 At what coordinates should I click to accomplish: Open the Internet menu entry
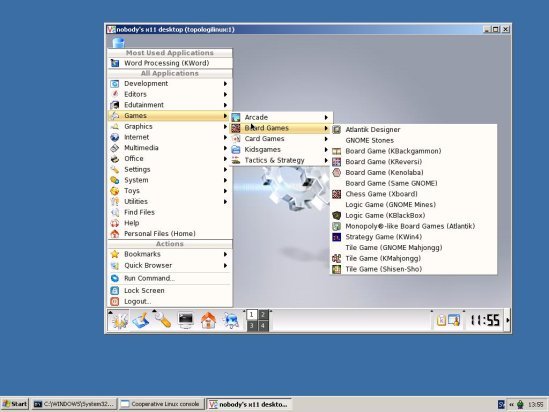(170, 137)
